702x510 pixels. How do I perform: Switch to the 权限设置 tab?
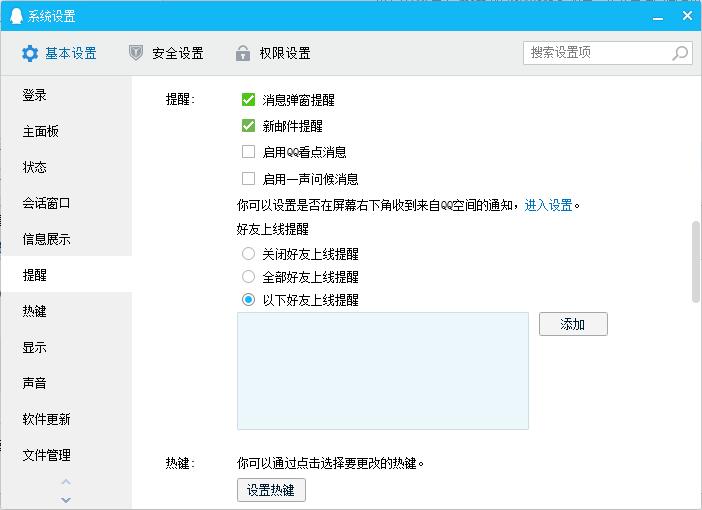click(x=273, y=53)
